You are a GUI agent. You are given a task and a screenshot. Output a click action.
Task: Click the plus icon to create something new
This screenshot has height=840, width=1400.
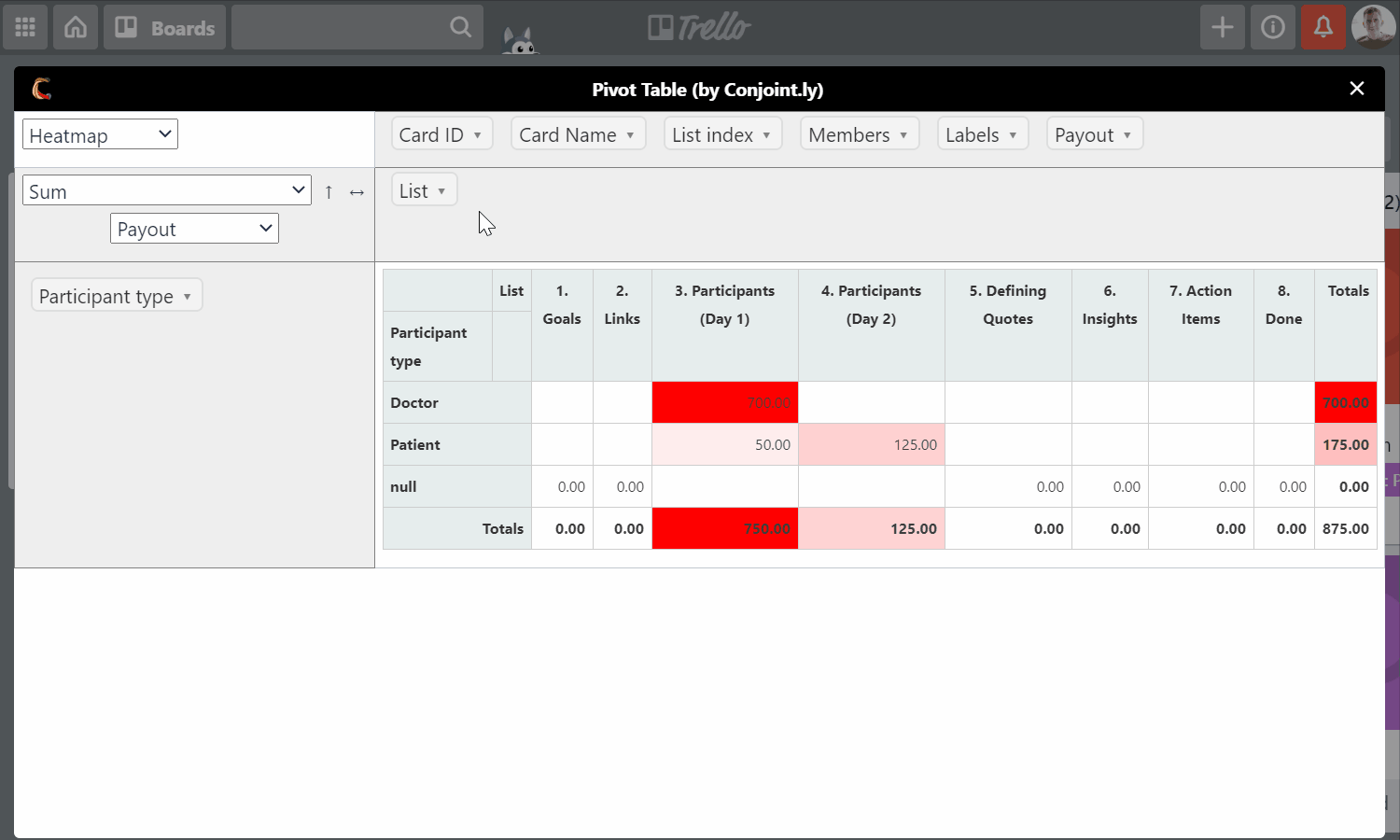pos(1223,27)
